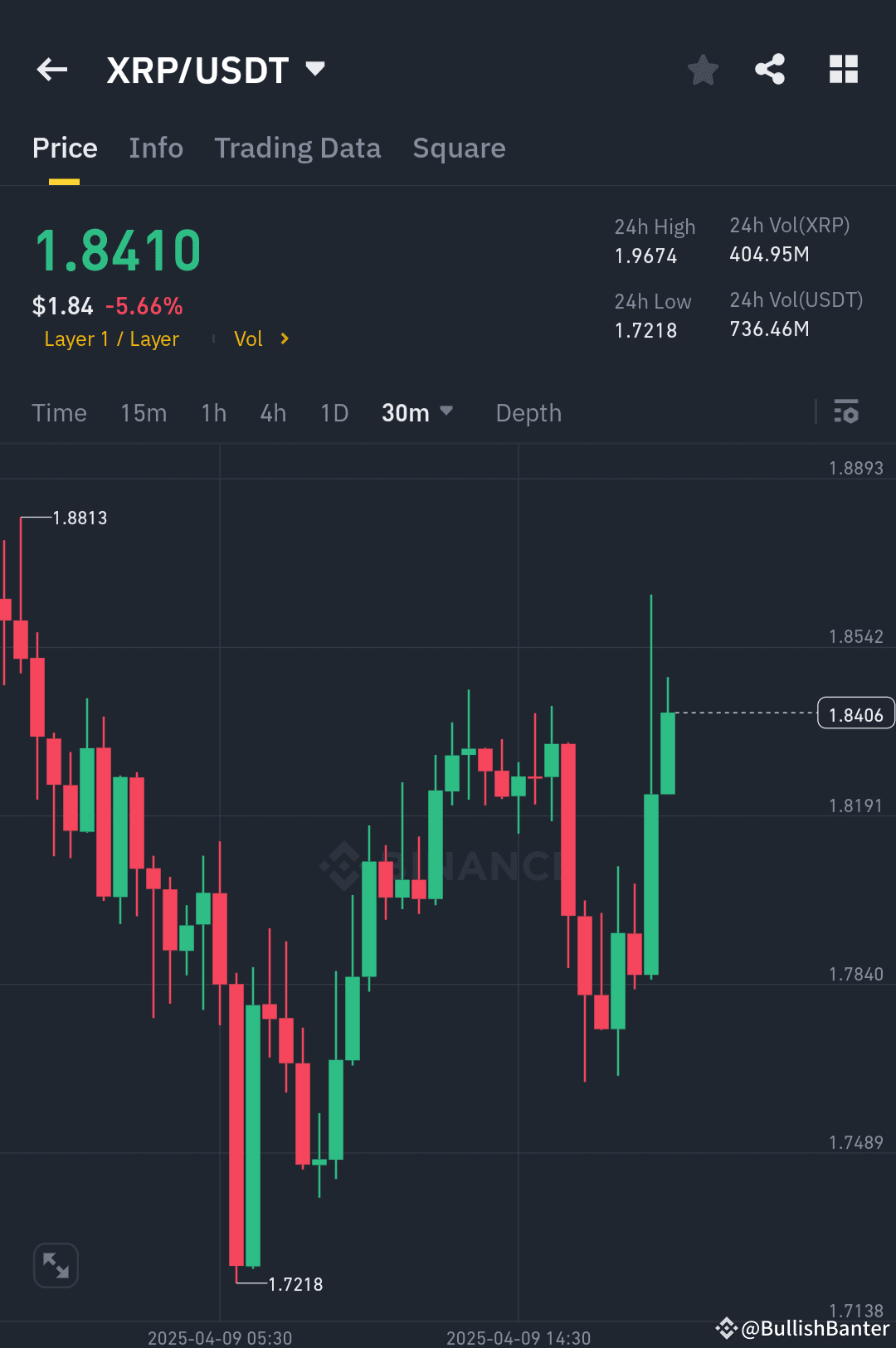Open chart settings icon beside interval bar
Image resolution: width=896 pixels, height=1348 pixels.
846,412
